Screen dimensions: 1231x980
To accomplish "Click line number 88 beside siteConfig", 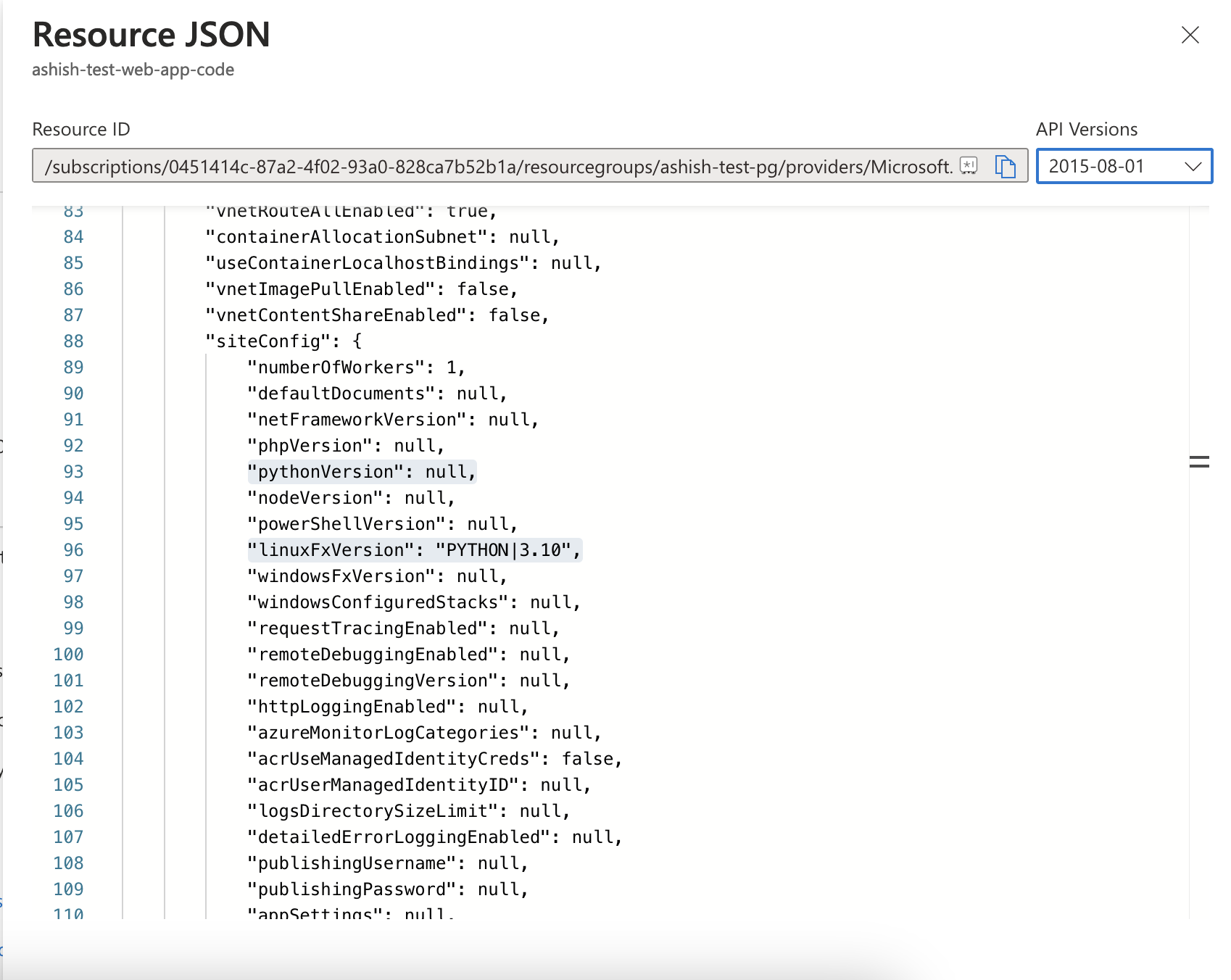I will [72, 341].
